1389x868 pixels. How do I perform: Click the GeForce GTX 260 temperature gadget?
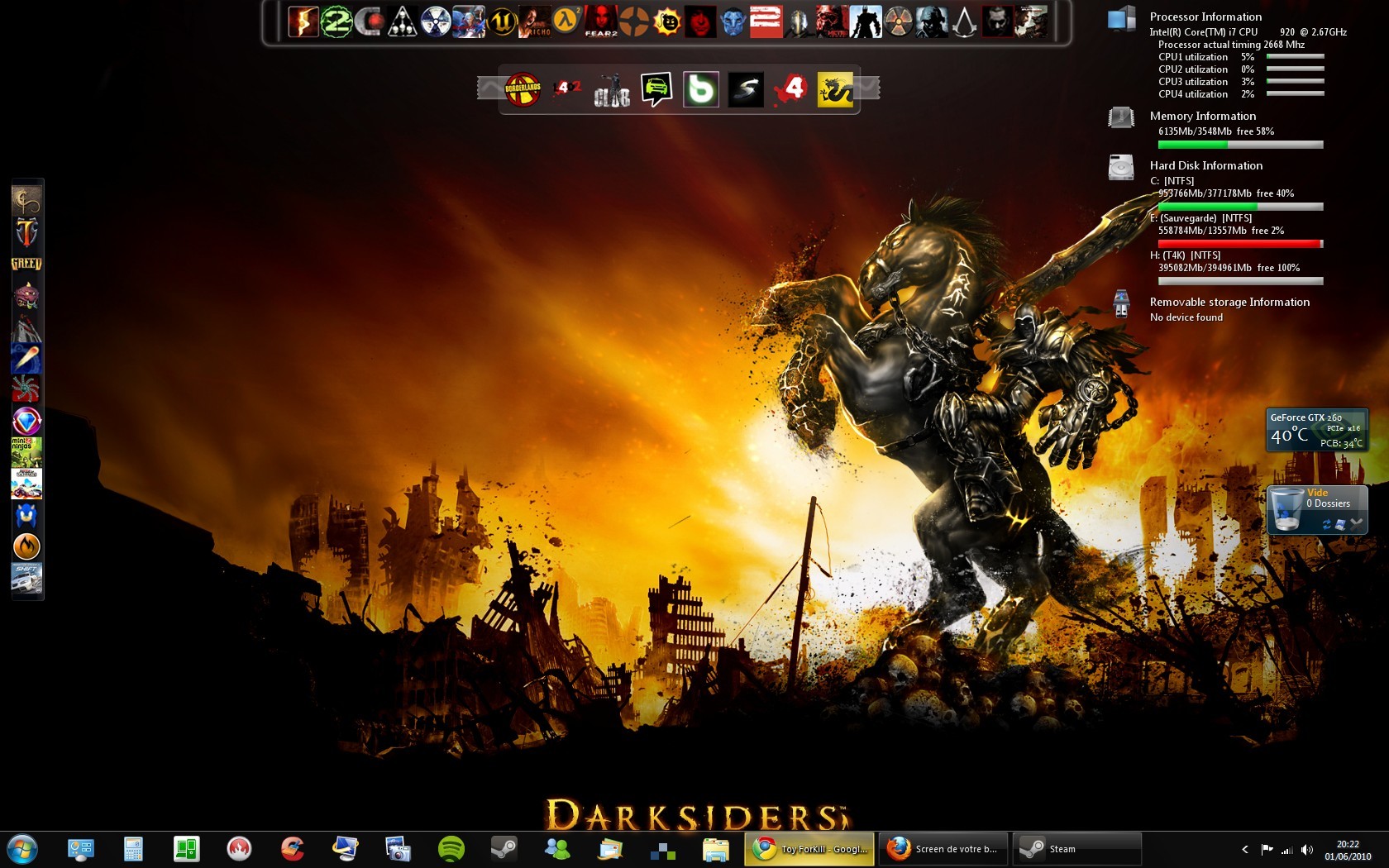tap(1317, 430)
